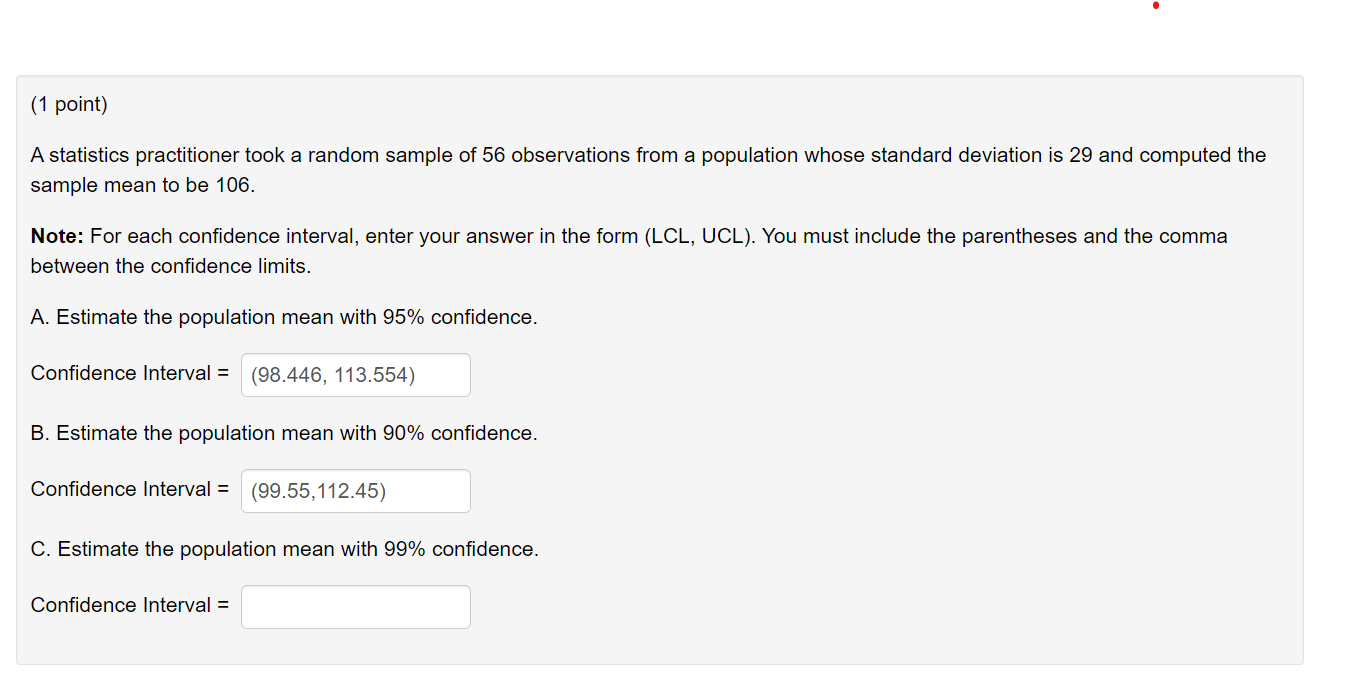Click the third Confidence Interval = label
Screen dimensions: 1348x697
(127, 605)
